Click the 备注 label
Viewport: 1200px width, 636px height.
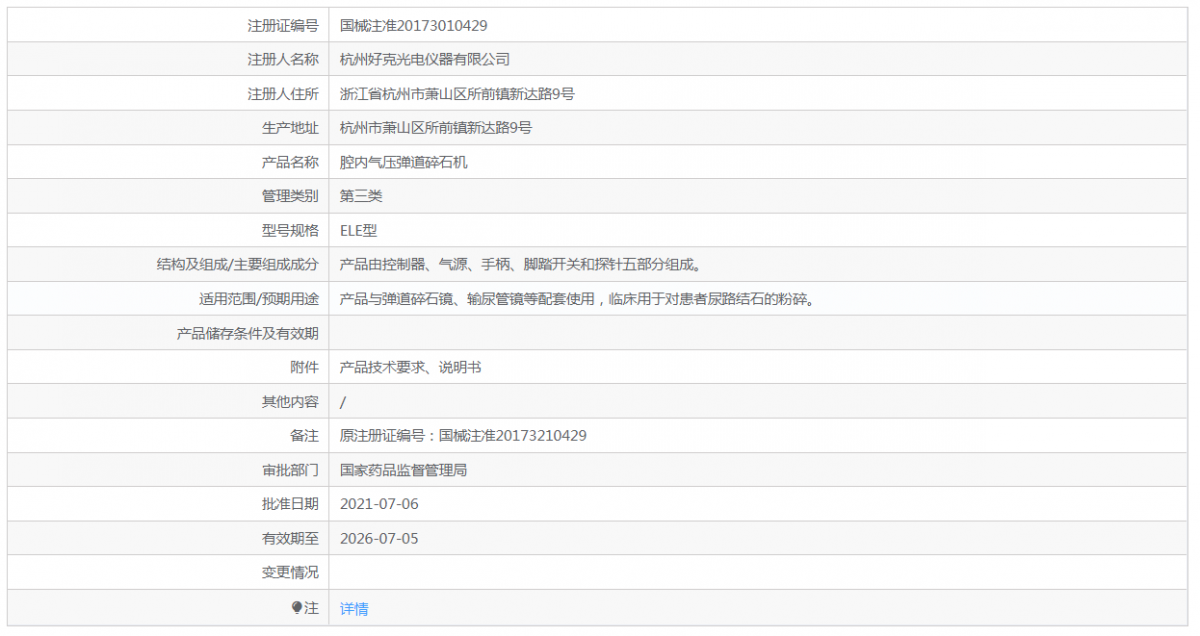[x=304, y=435]
